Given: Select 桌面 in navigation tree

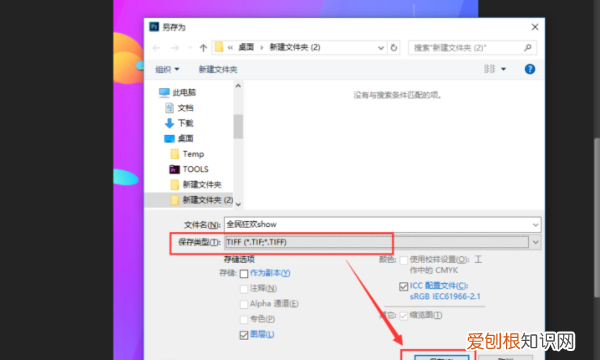Looking at the screenshot, I should click(x=179, y=138).
